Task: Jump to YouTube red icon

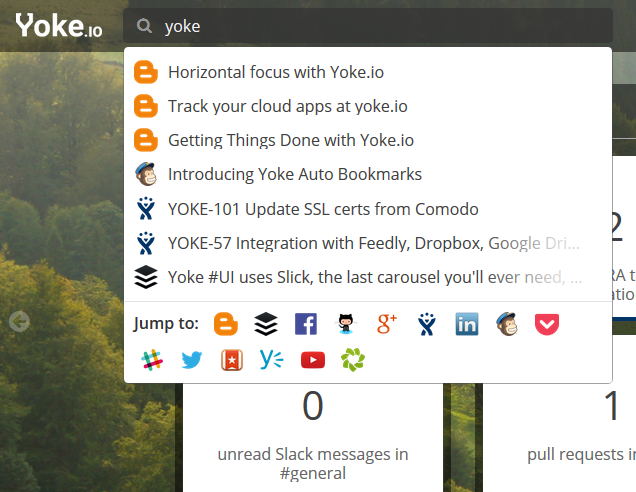Action: (312, 360)
